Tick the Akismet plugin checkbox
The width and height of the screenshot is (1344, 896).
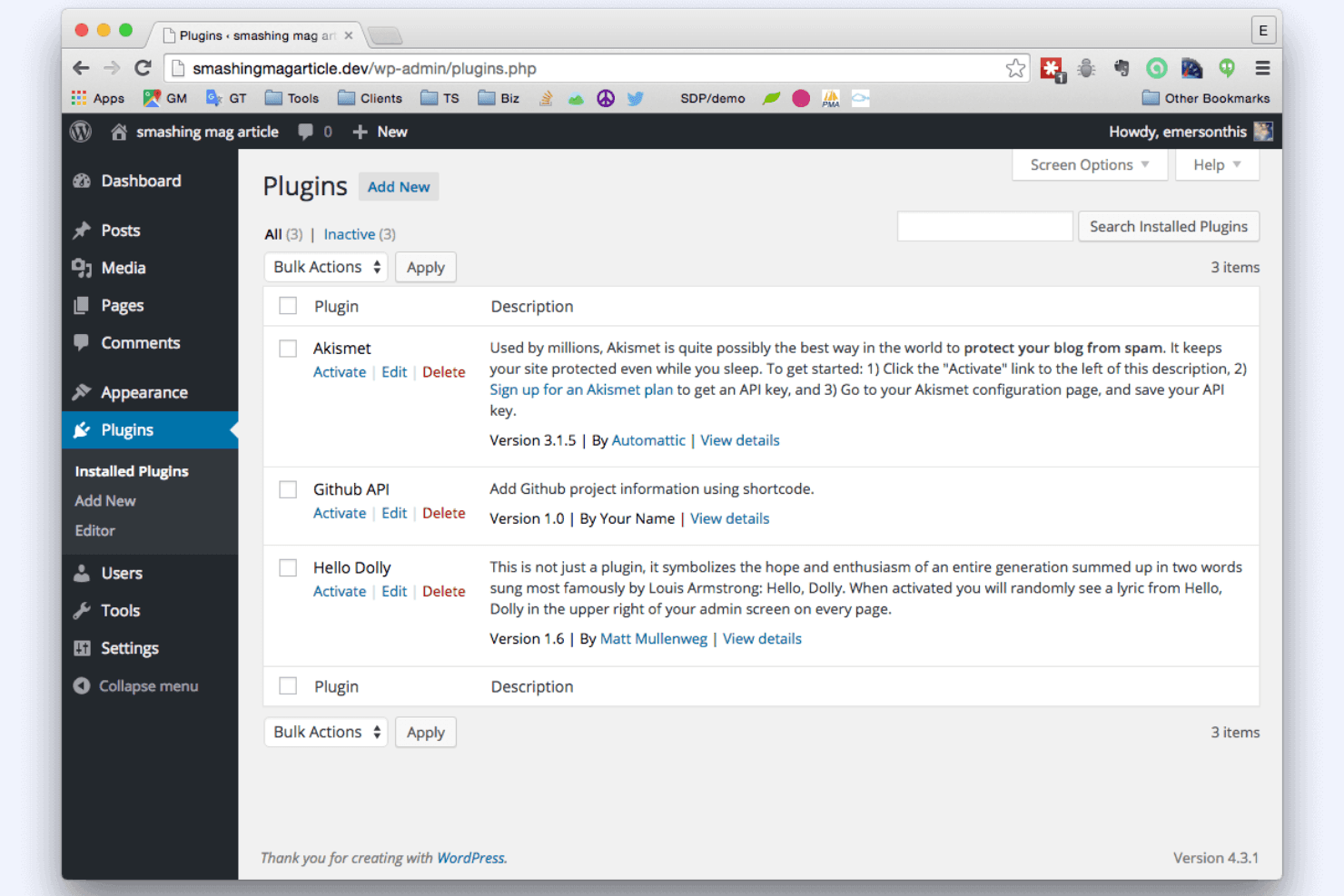tap(288, 348)
